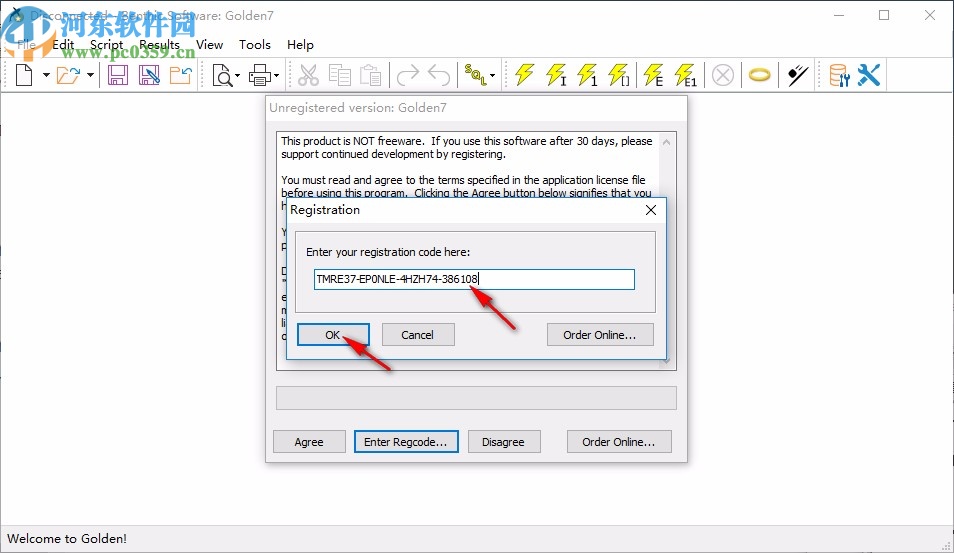
Task: Maximize the Golden7 main window
Action: pyautogui.click(x=884, y=15)
